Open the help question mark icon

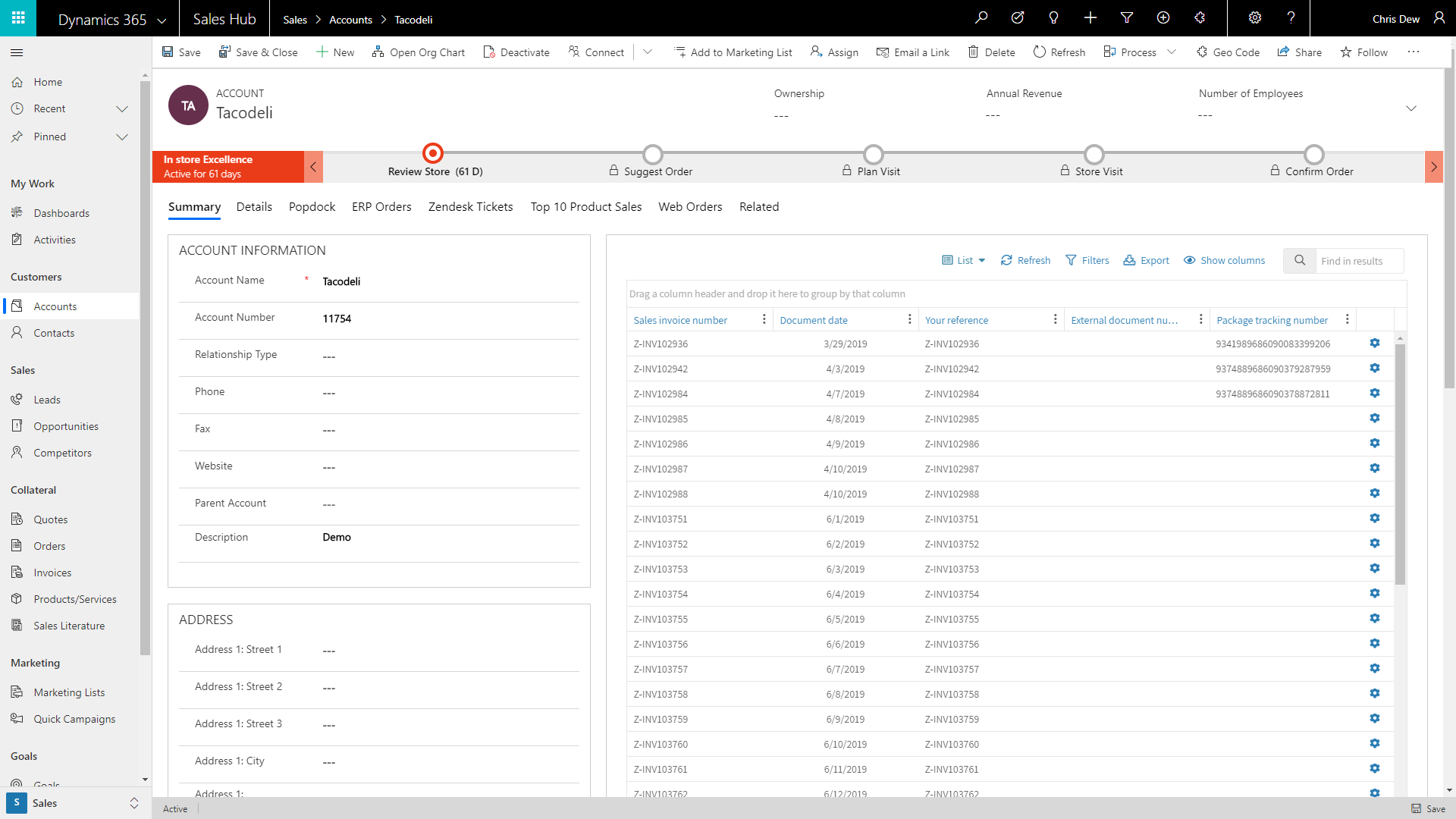tap(1291, 18)
